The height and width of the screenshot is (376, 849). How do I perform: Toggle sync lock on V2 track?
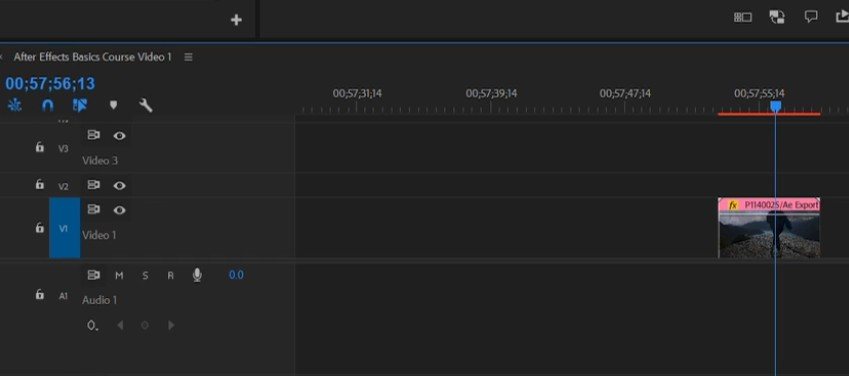94,185
